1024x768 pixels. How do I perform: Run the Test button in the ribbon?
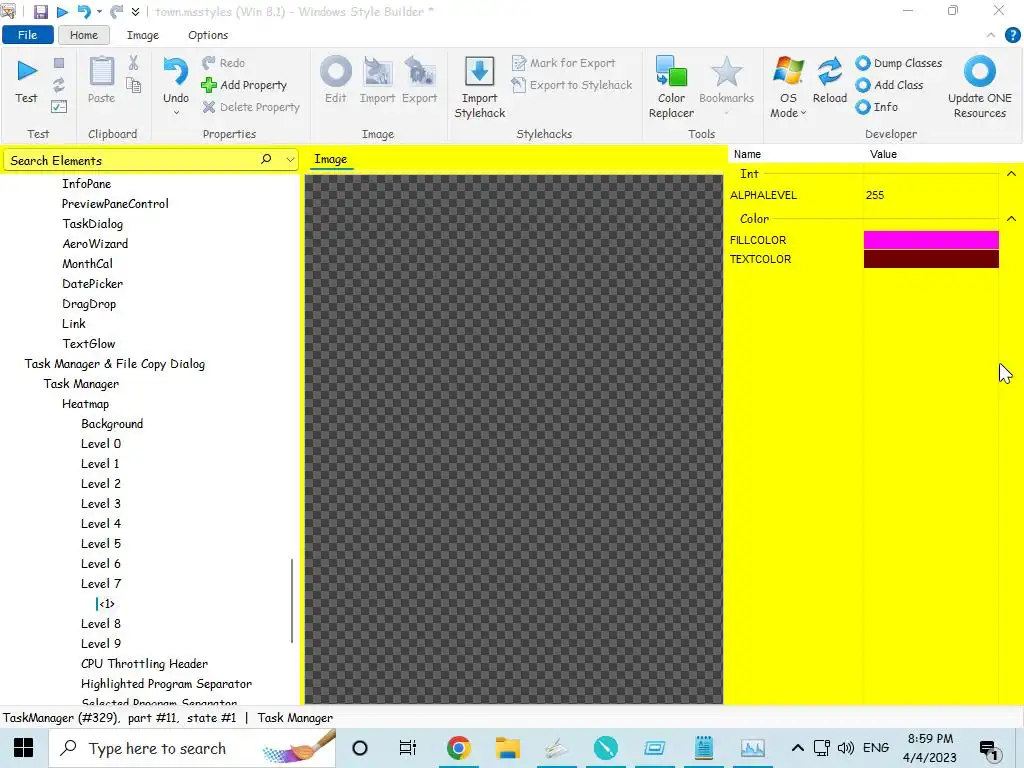[27, 81]
